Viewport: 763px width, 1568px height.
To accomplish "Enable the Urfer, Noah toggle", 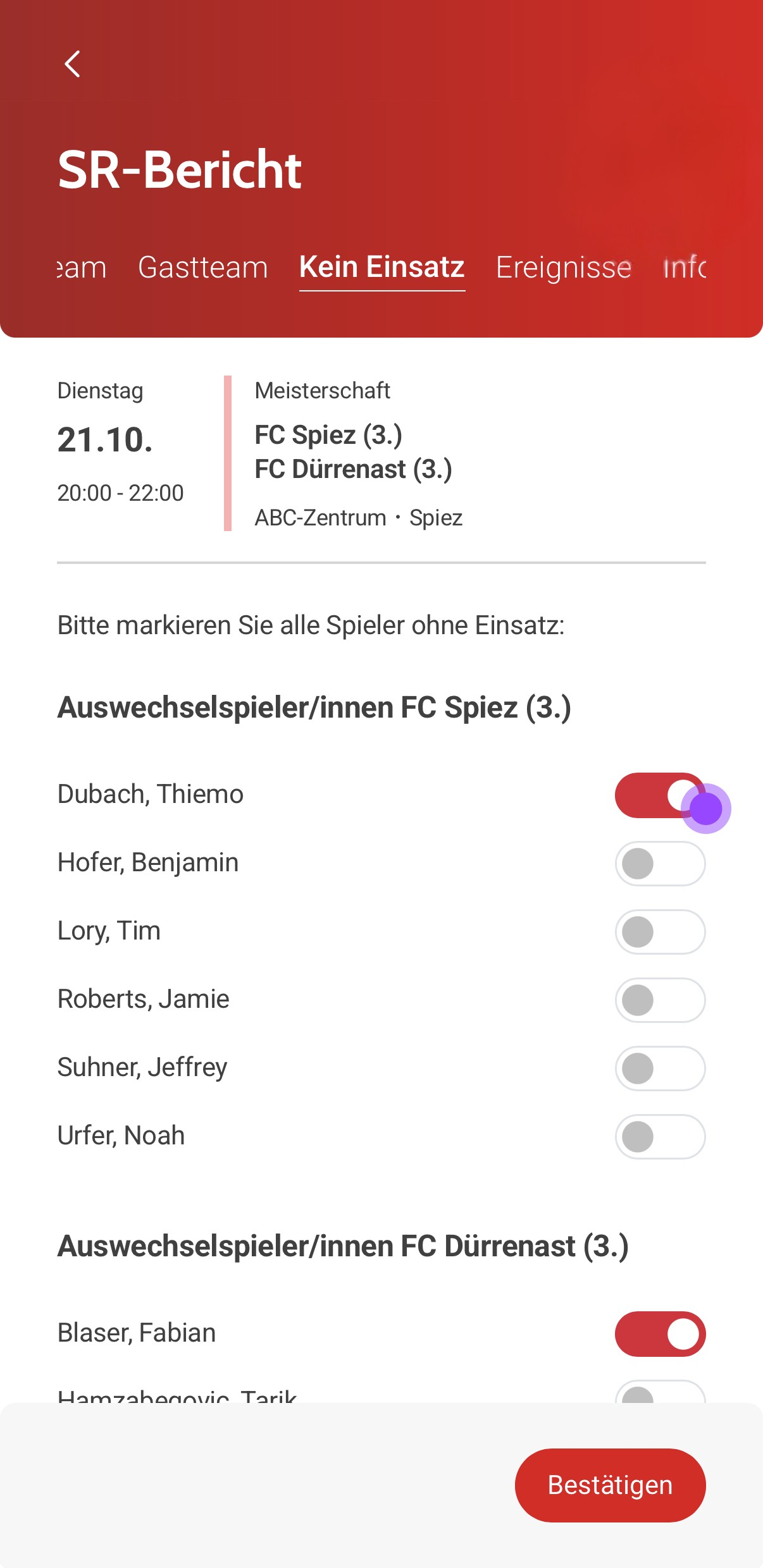I will (x=659, y=1137).
